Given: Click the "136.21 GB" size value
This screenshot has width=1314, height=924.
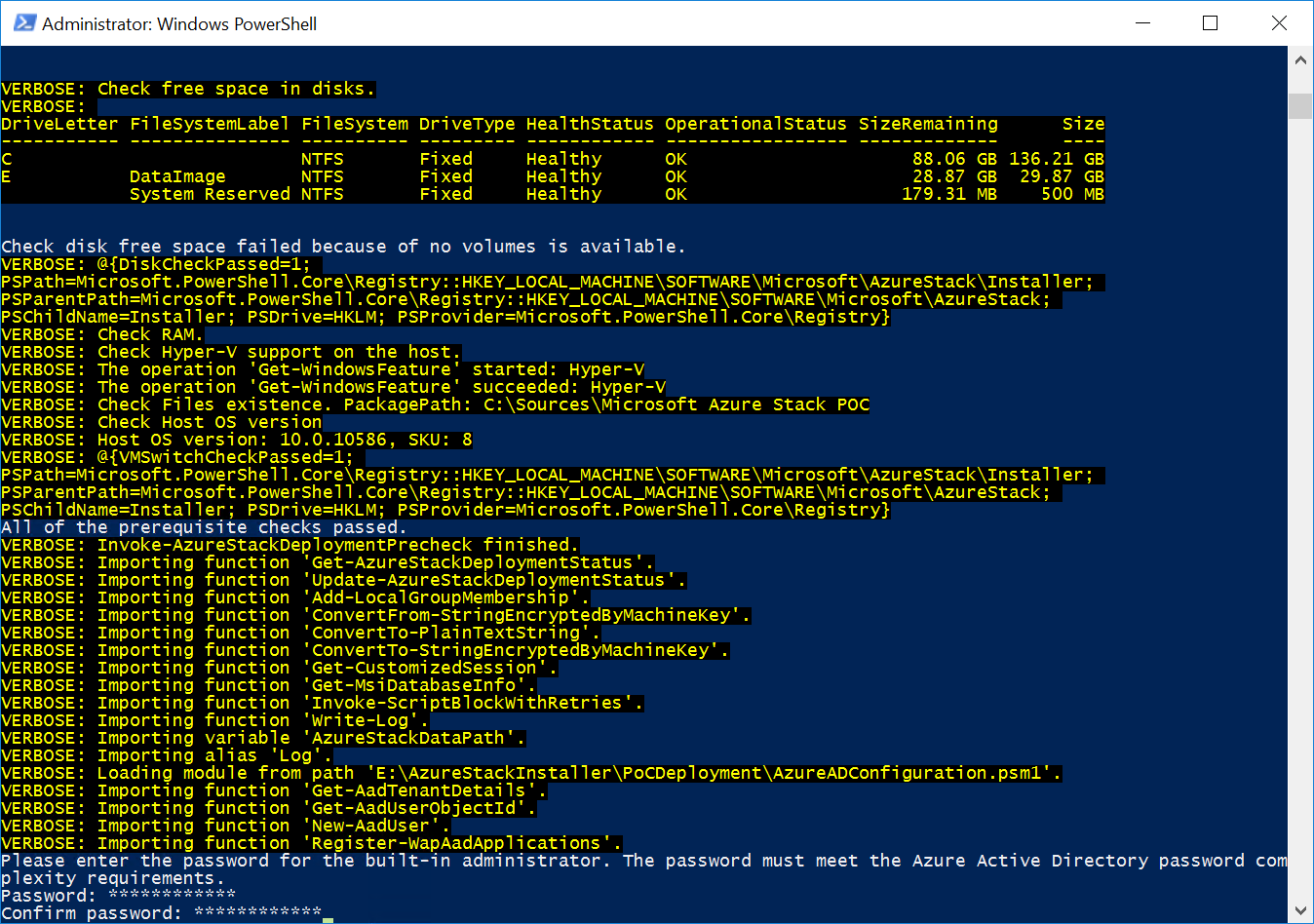Looking at the screenshot, I should [x=1057, y=159].
